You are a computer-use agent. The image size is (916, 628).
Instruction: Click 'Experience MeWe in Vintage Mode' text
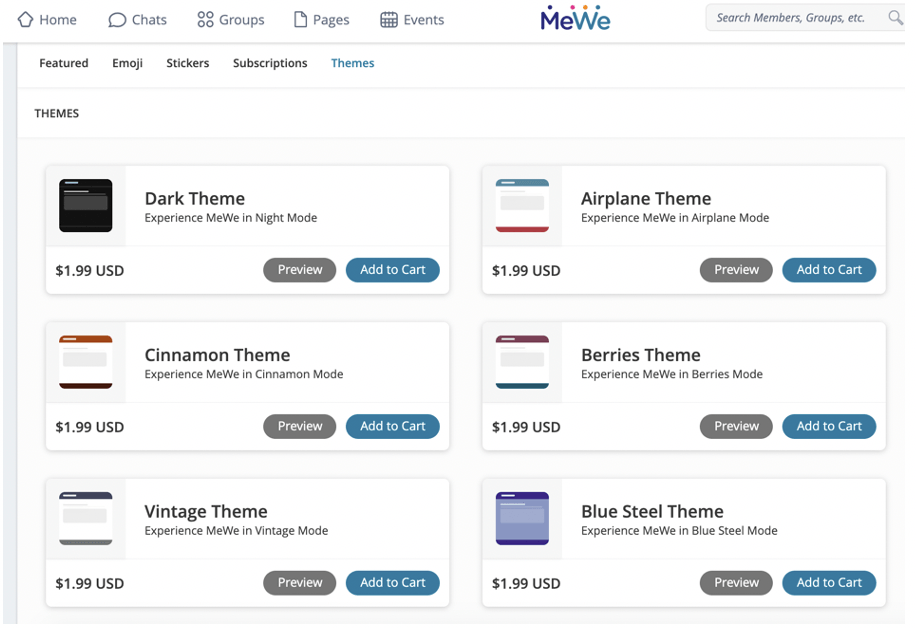point(236,531)
